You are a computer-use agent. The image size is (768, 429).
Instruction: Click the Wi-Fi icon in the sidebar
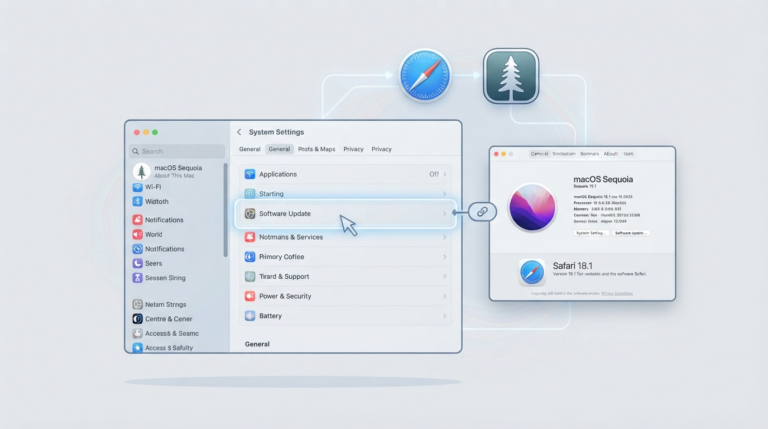pos(138,187)
